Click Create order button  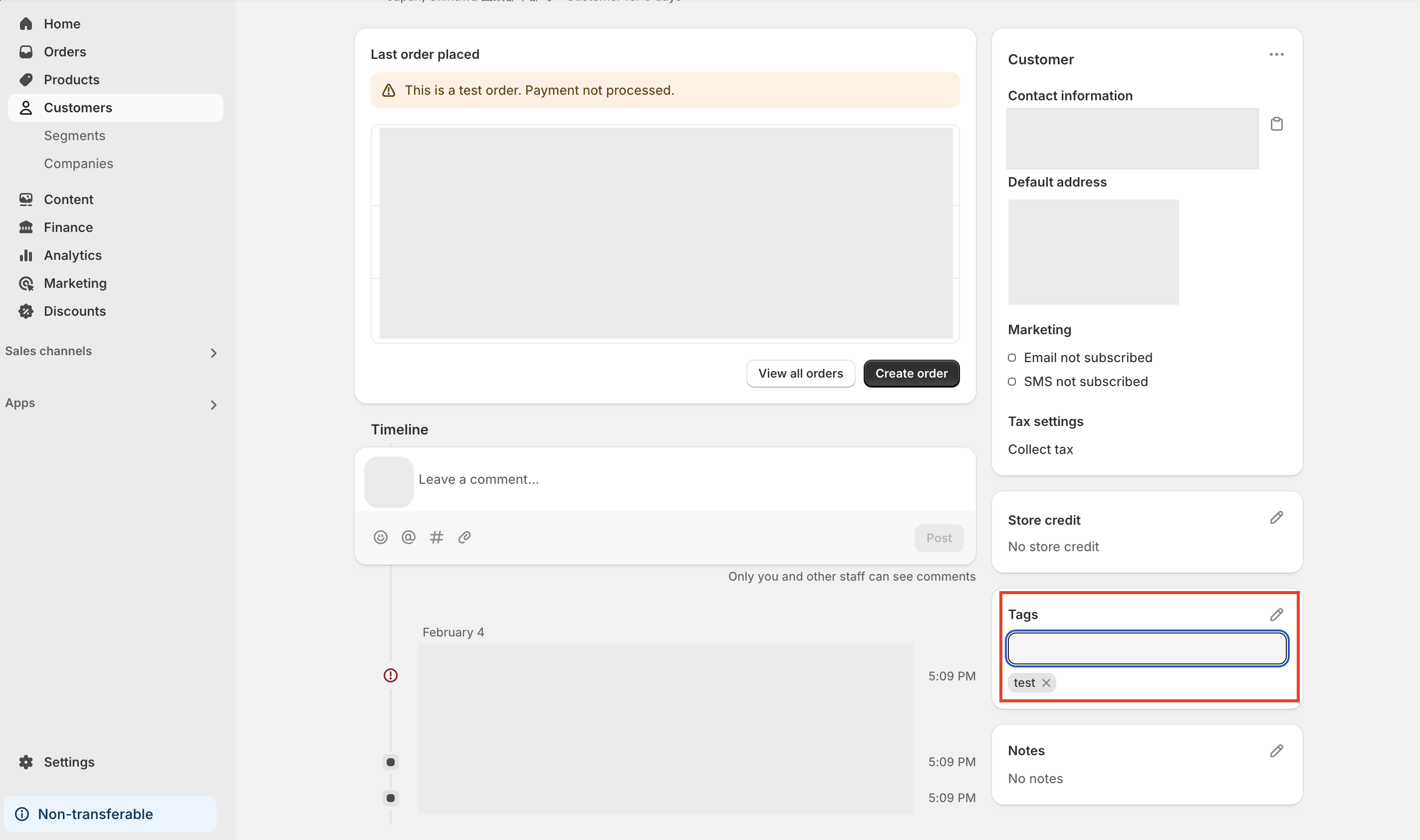click(911, 374)
